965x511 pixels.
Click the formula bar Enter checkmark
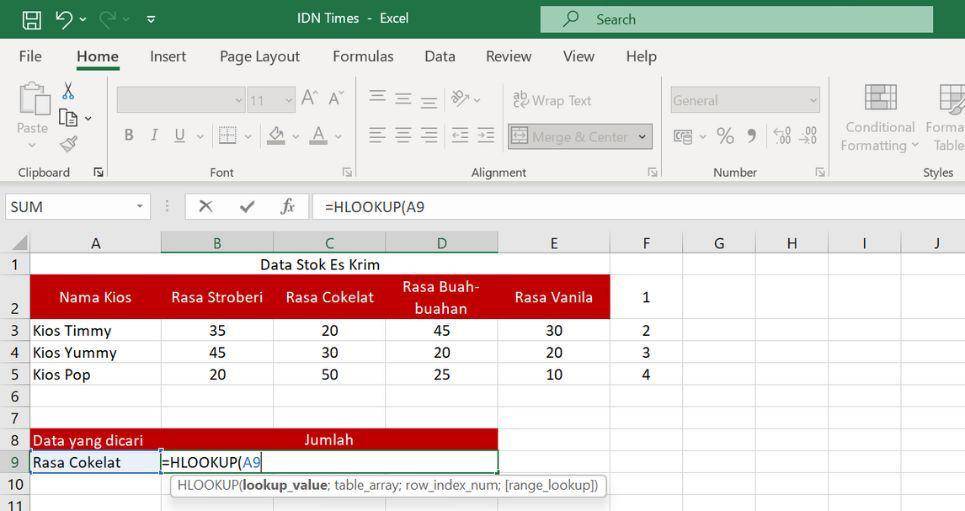pos(247,206)
